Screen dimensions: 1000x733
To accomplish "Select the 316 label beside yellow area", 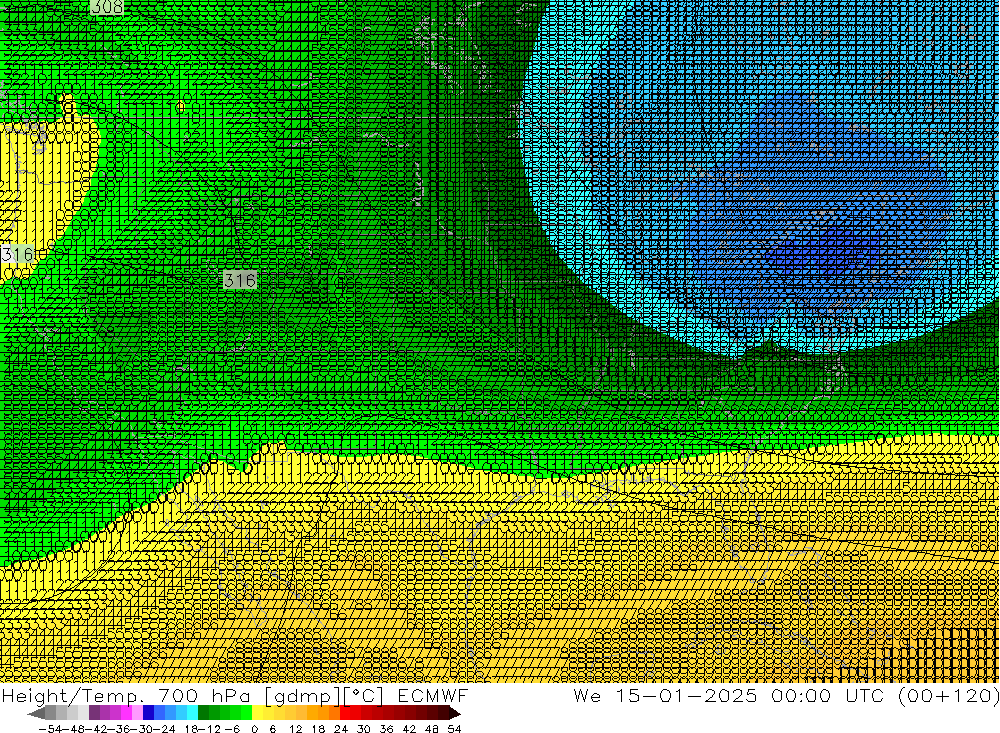I will tap(17, 254).
